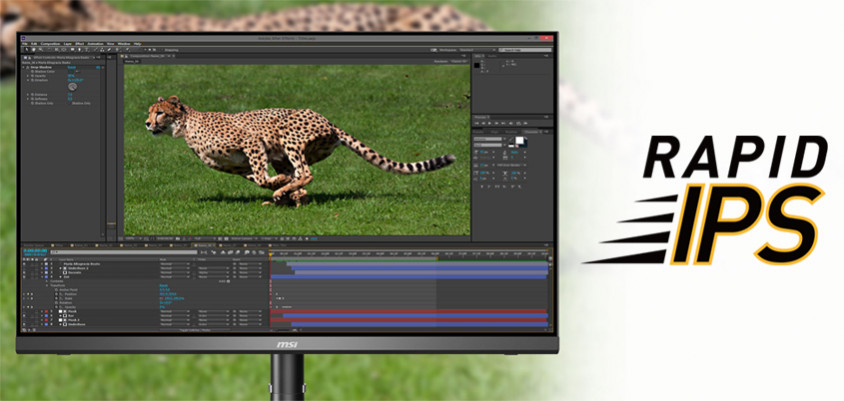Image resolution: width=844 pixels, height=401 pixels.
Task: Enable the Shadow Only checkbox
Action: pos(70,103)
